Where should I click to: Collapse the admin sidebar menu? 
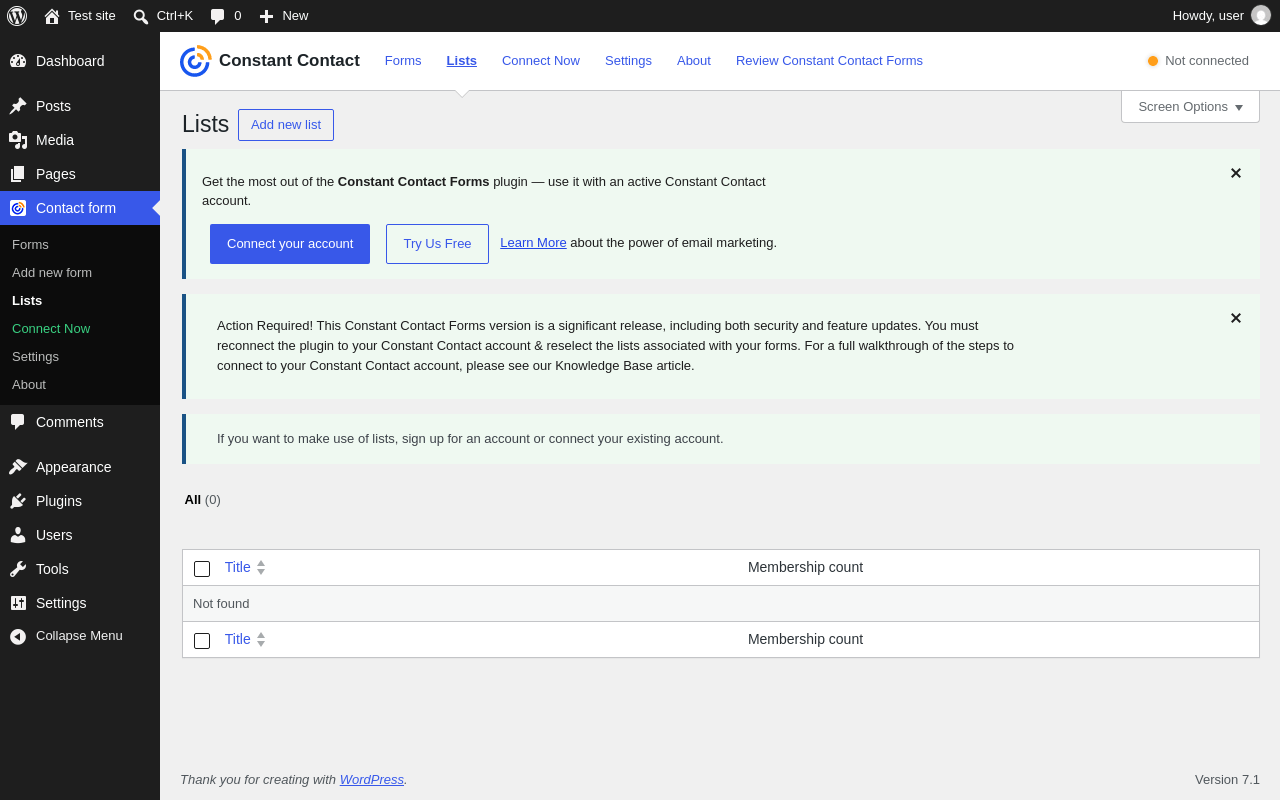80,636
